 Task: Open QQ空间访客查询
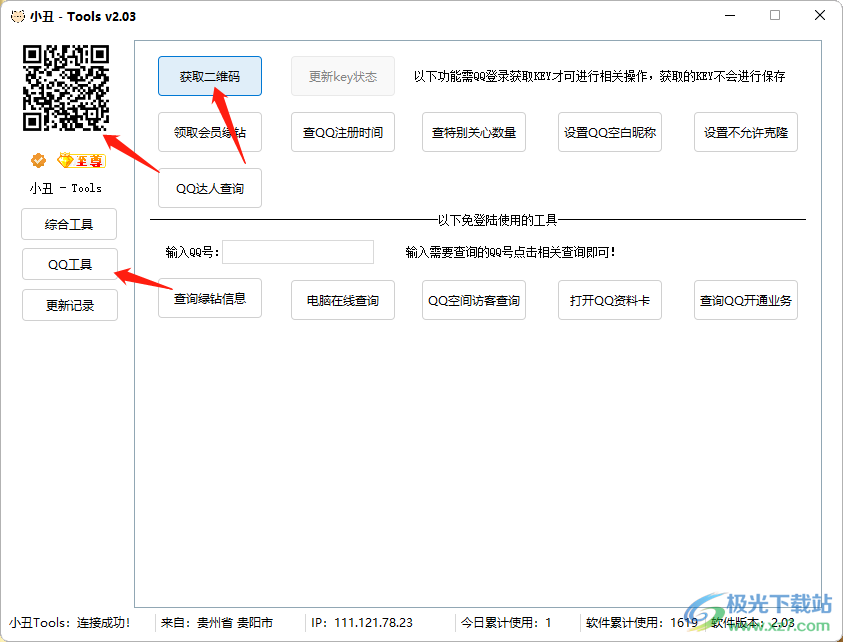point(474,300)
